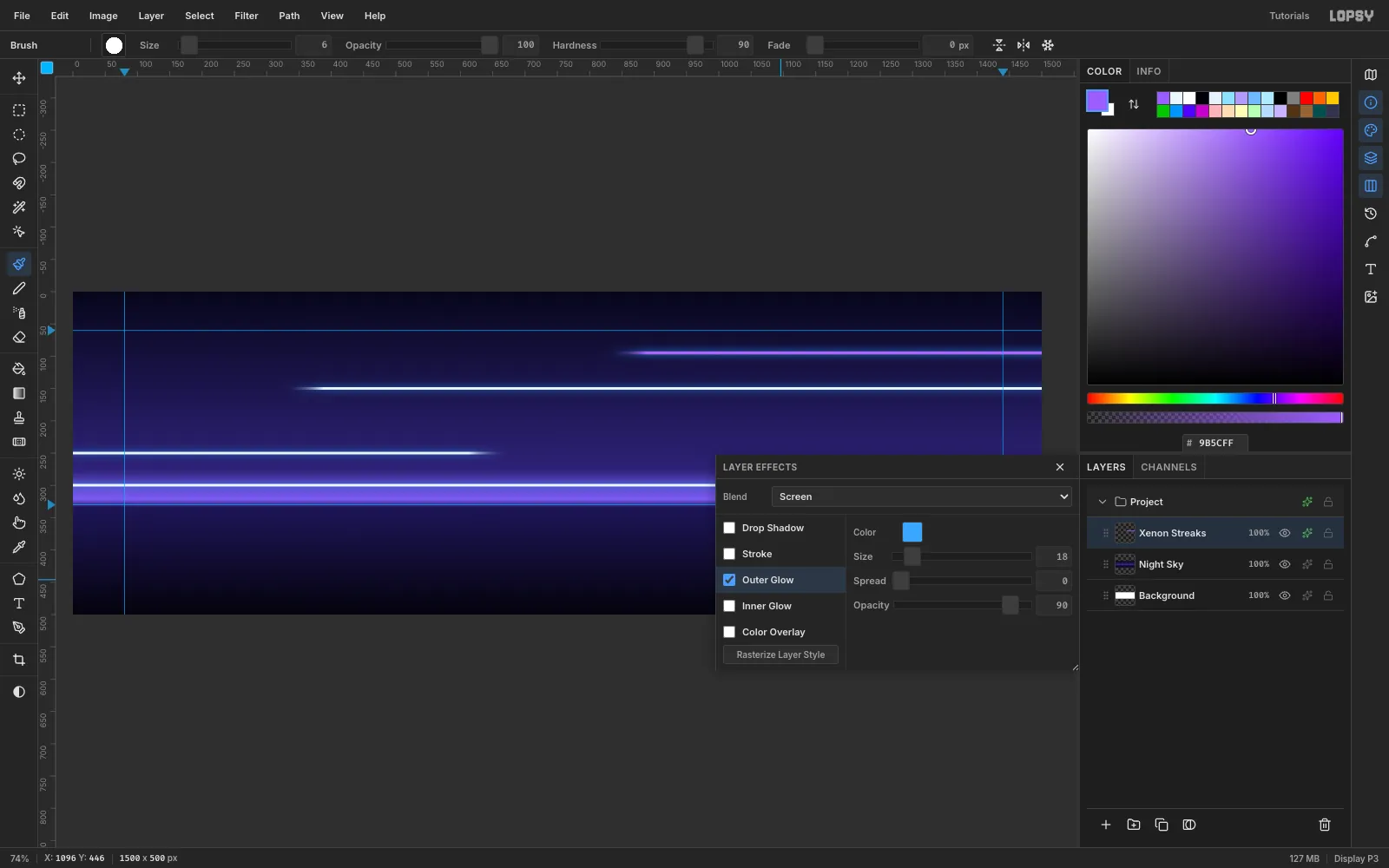
Task: Switch to the Channels tab
Action: [1168, 467]
